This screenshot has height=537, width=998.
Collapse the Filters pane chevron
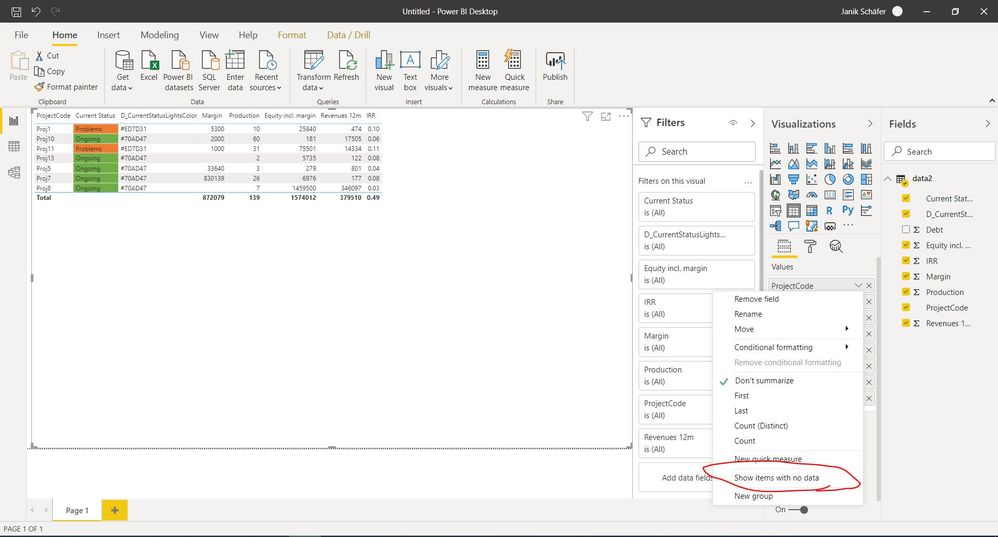(x=752, y=123)
